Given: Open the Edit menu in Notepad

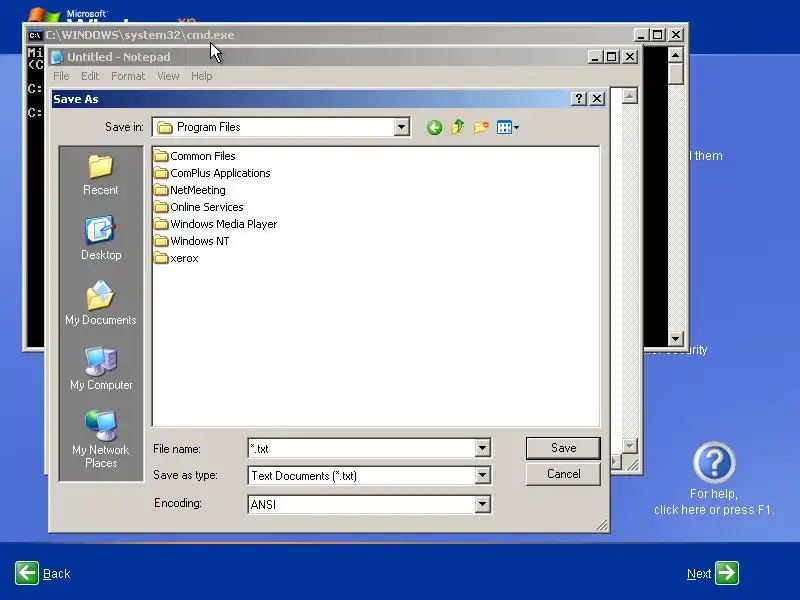Looking at the screenshot, I should coord(90,76).
